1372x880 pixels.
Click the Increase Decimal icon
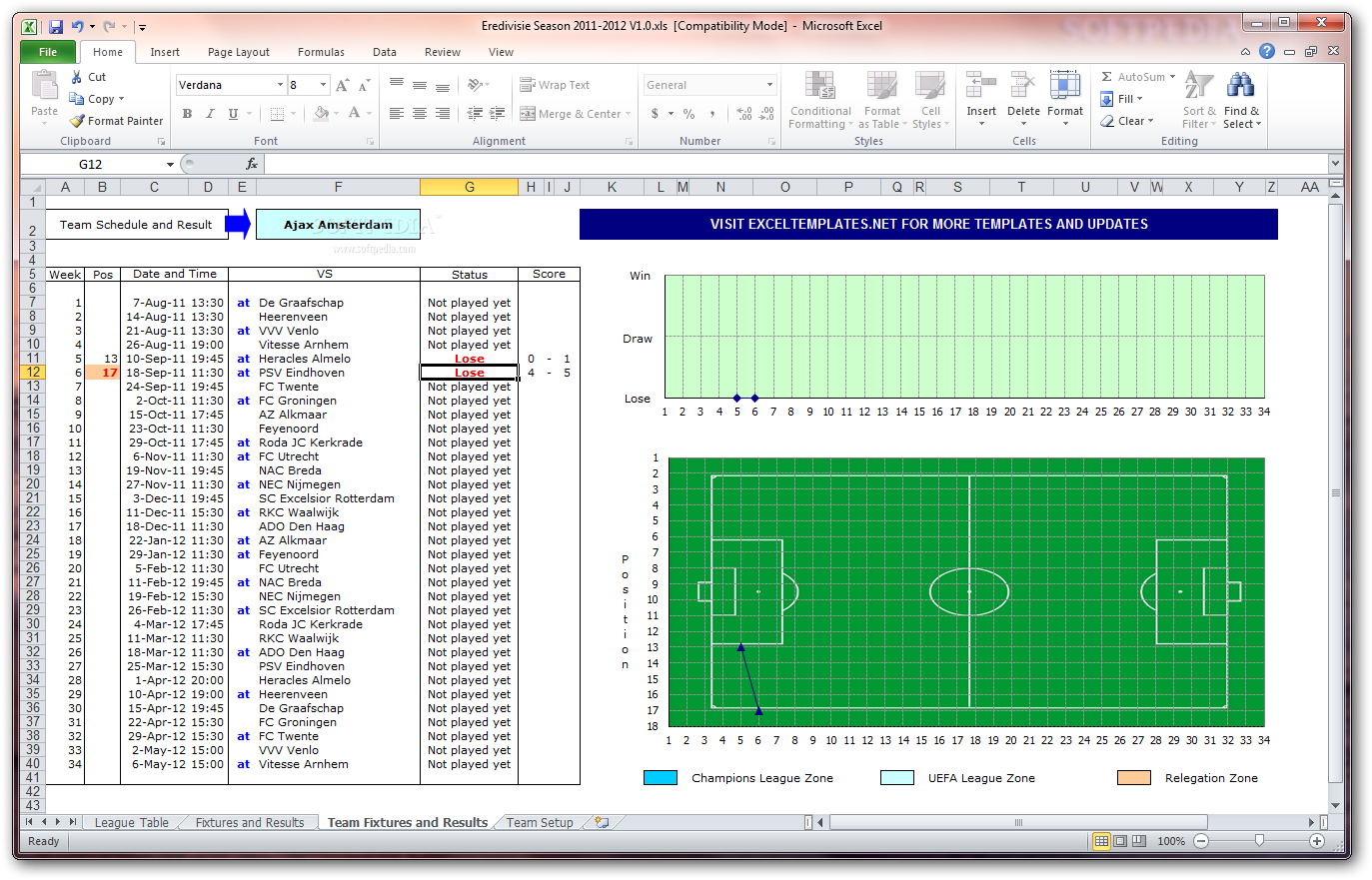pyautogui.click(x=744, y=114)
